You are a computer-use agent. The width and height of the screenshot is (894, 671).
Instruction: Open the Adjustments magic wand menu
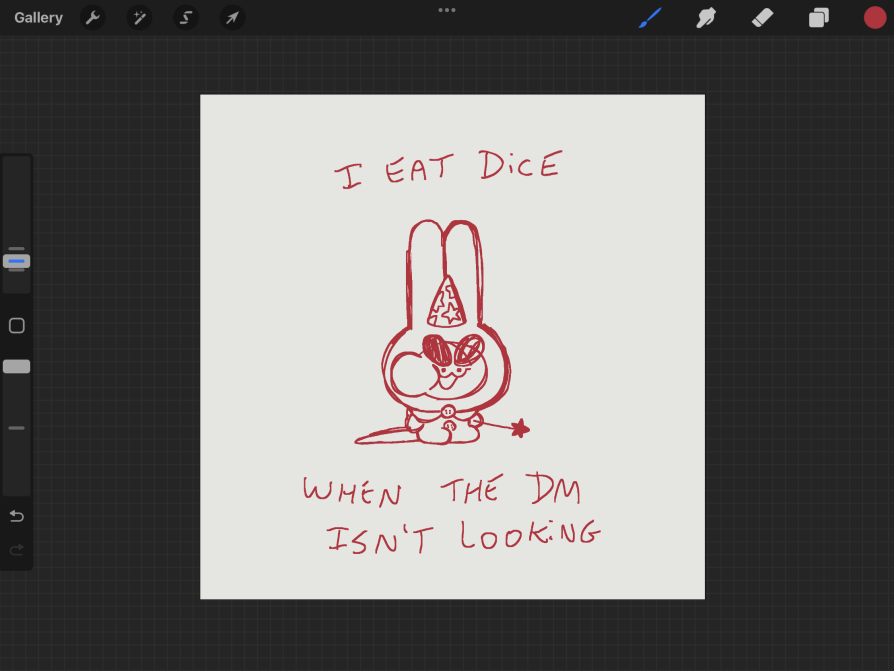(x=139, y=18)
